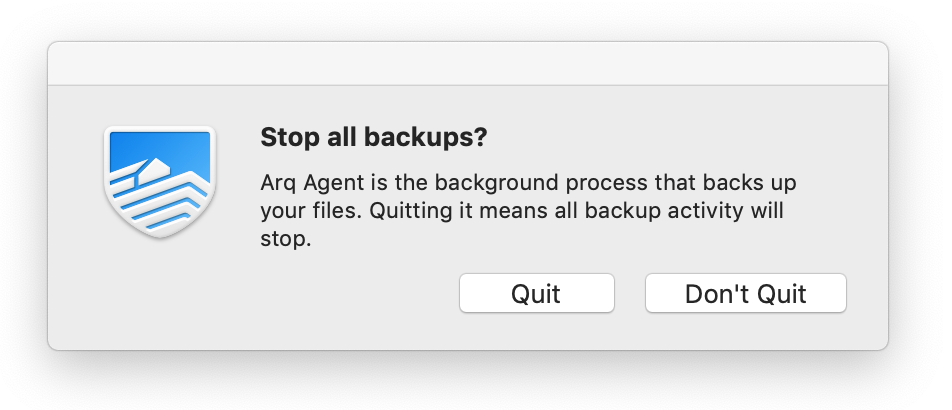Image resolution: width=952 pixels, height=410 pixels.
Task: Choose Don't Quit to keep backups running
Action: [x=746, y=293]
